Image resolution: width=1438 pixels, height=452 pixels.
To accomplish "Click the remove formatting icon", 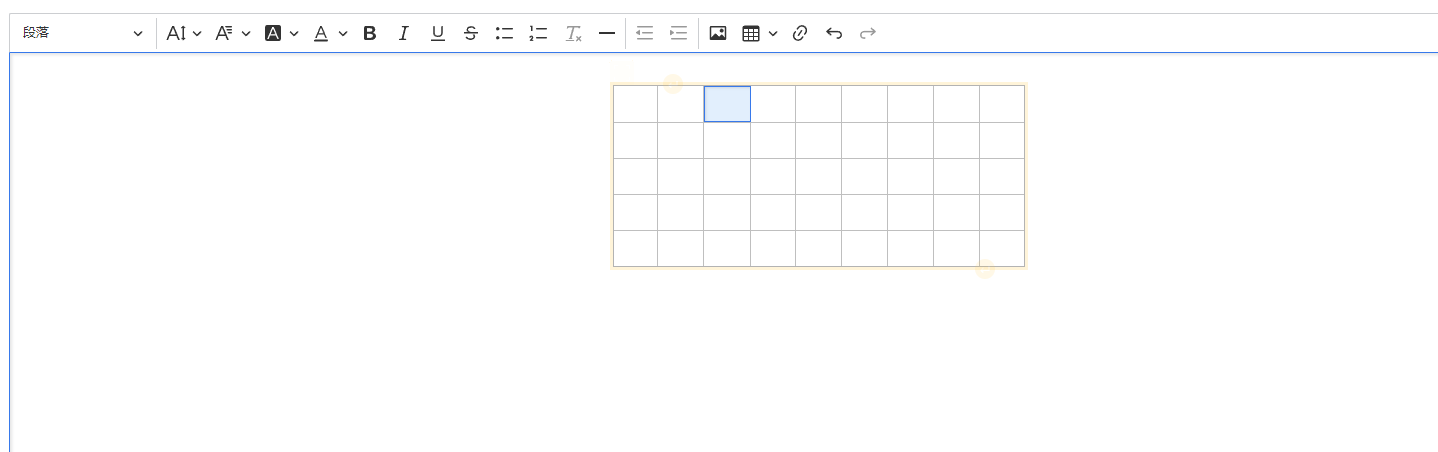I will point(573,33).
